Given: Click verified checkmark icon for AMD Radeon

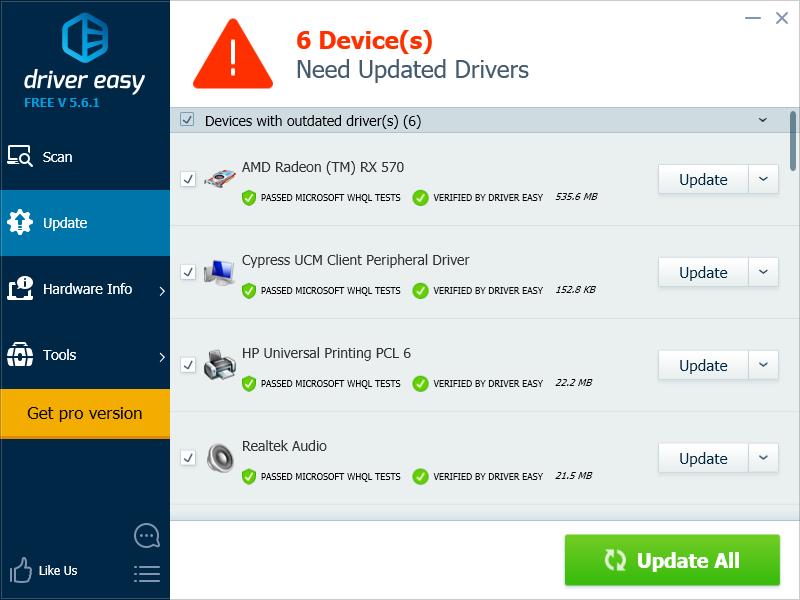Looking at the screenshot, I should 420,197.
